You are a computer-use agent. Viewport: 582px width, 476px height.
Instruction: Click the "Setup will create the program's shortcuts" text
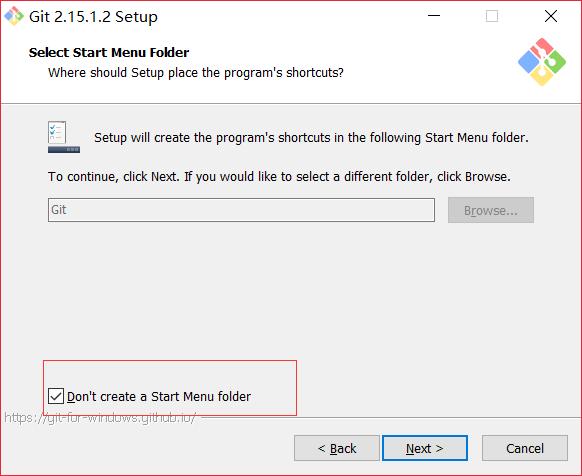tap(311, 138)
